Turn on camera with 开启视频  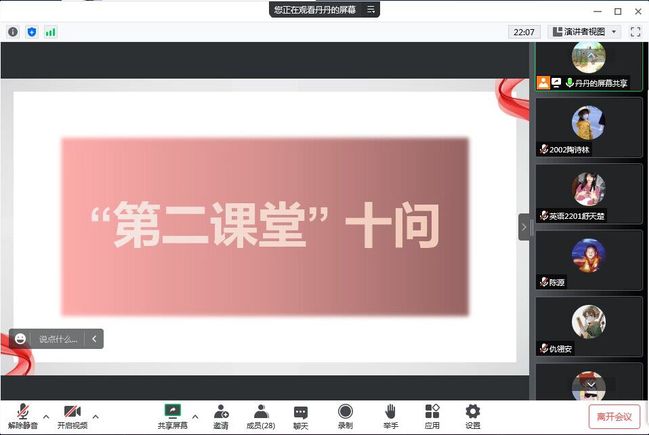[x=72, y=415]
